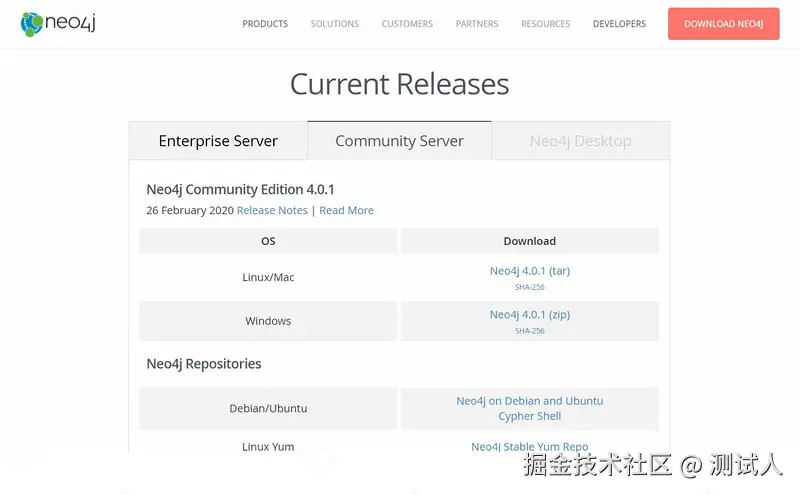This screenshot has width=800, height=495.
Task: Open the Products menu
Action: click(x=265, y=24)
